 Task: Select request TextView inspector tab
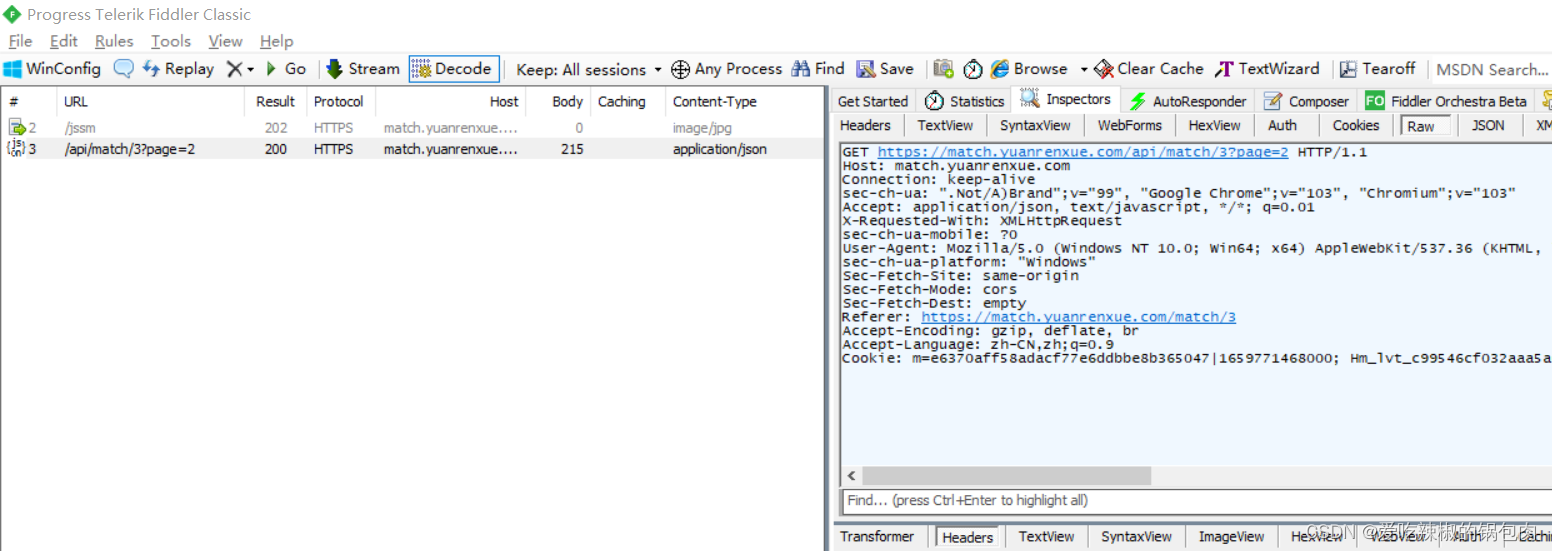pyautogui.click(x=945, y=125)
